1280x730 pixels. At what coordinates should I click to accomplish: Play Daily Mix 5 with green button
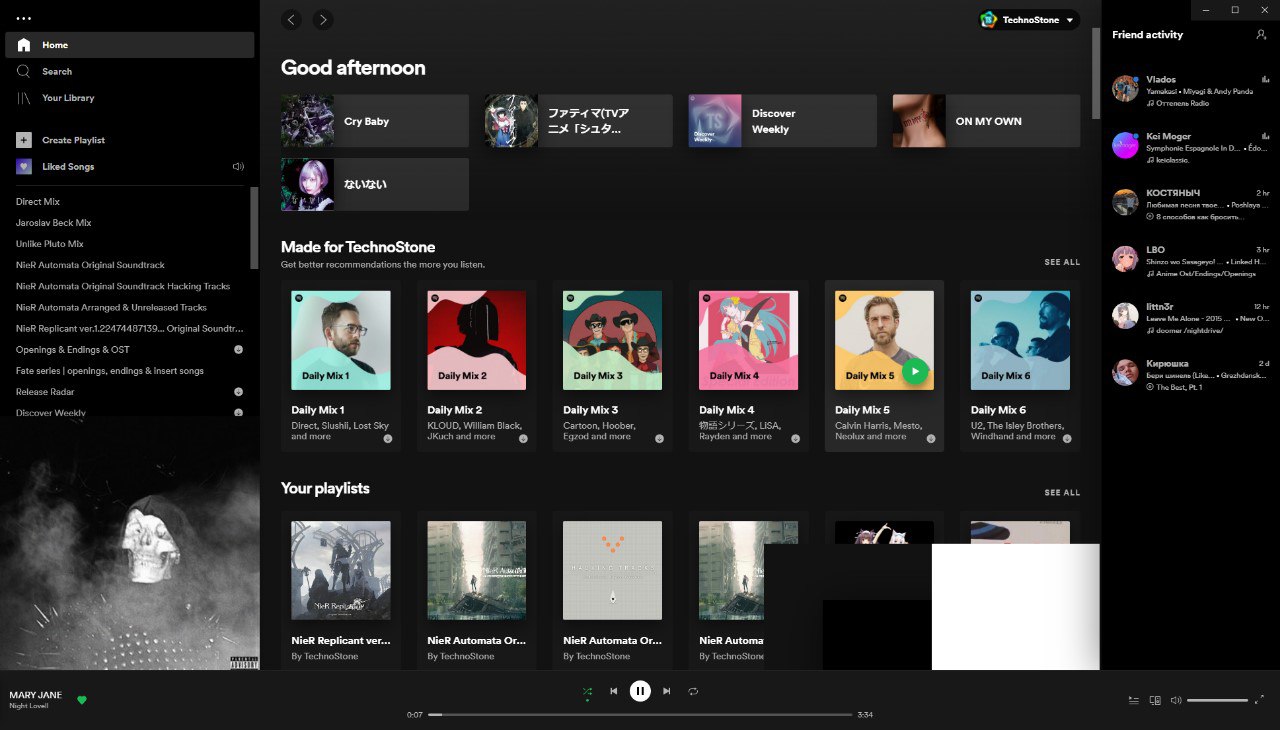(x=915, y=371)
